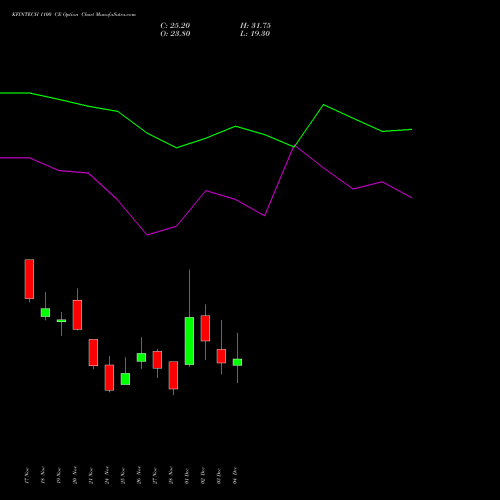Click the '26 Nov' date axis label
This screenshot has width=500, height=500.
[x=139, y=476]
